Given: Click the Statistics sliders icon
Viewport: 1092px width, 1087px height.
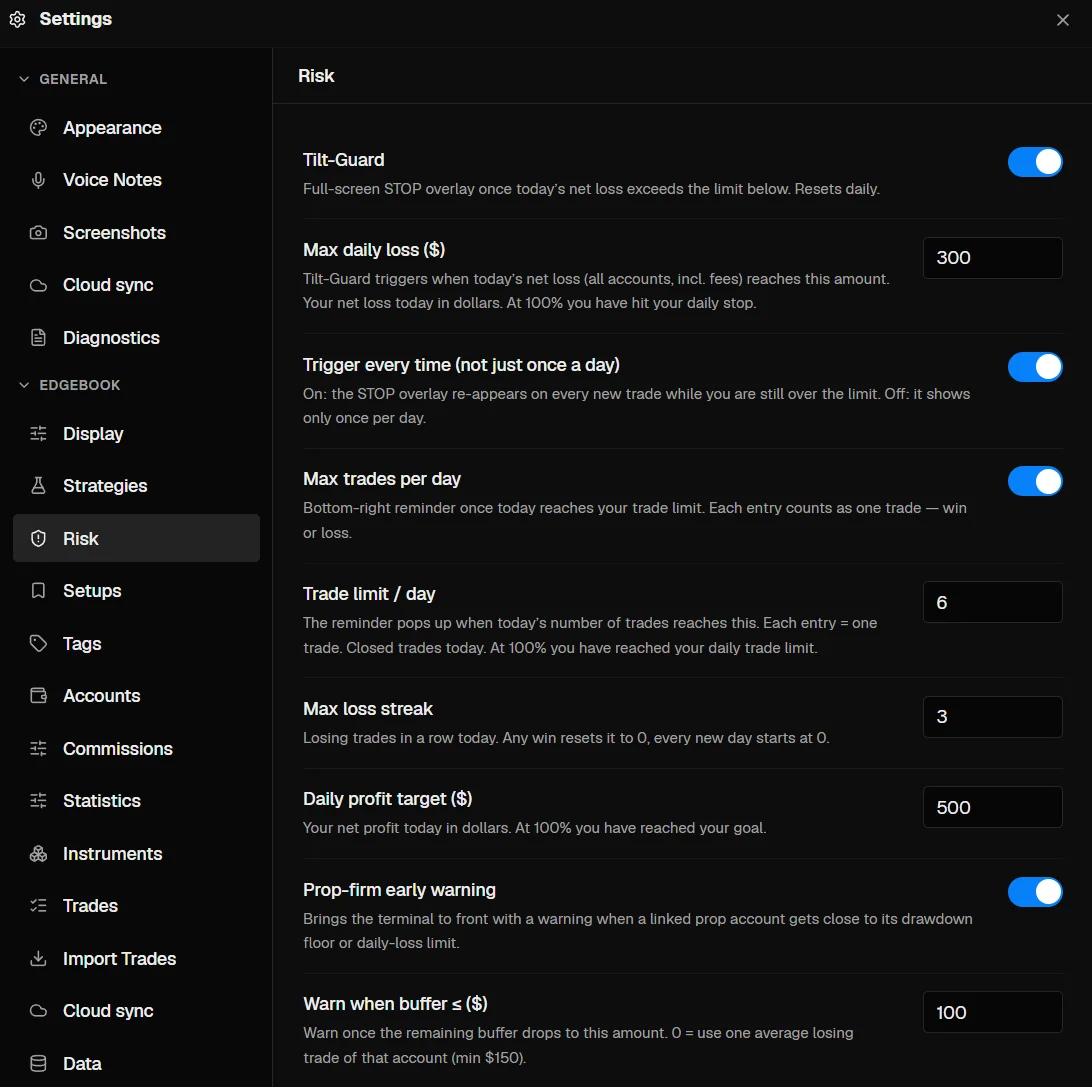Looking at the screenshot, I should [38, 801].
